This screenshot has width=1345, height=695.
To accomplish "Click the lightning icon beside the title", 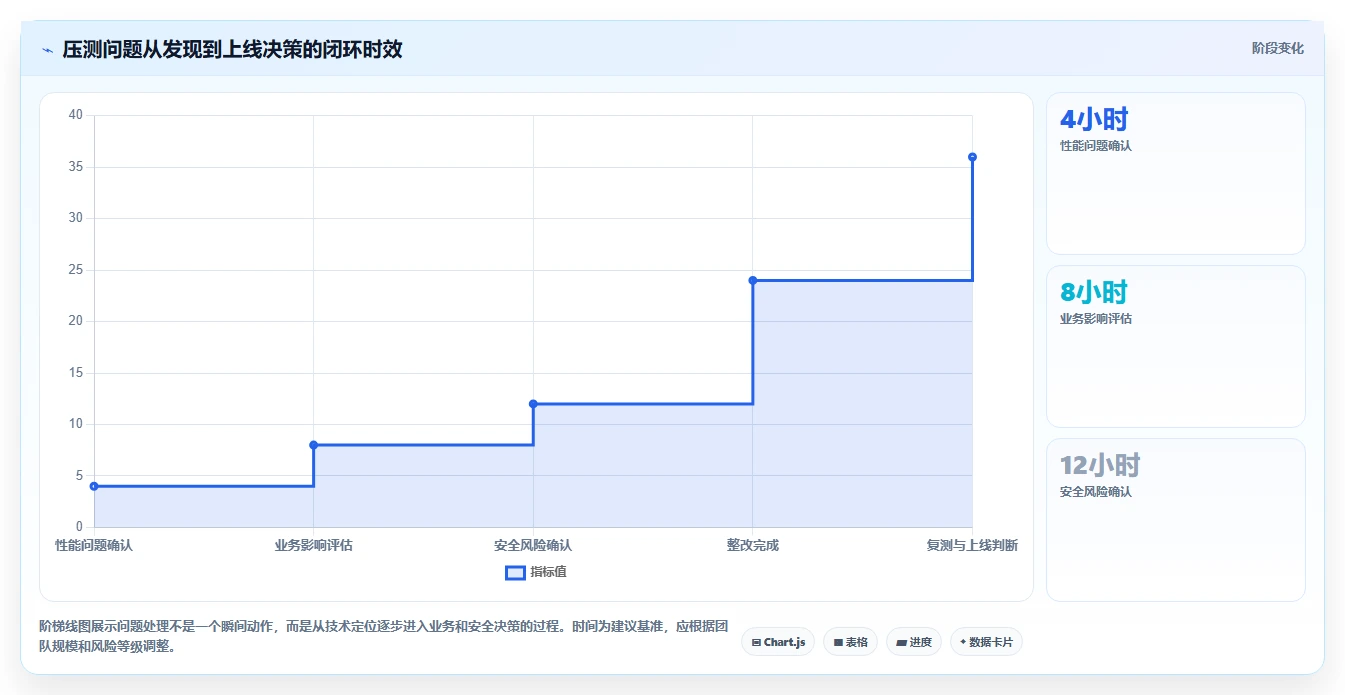I will [x=47, y=50].
